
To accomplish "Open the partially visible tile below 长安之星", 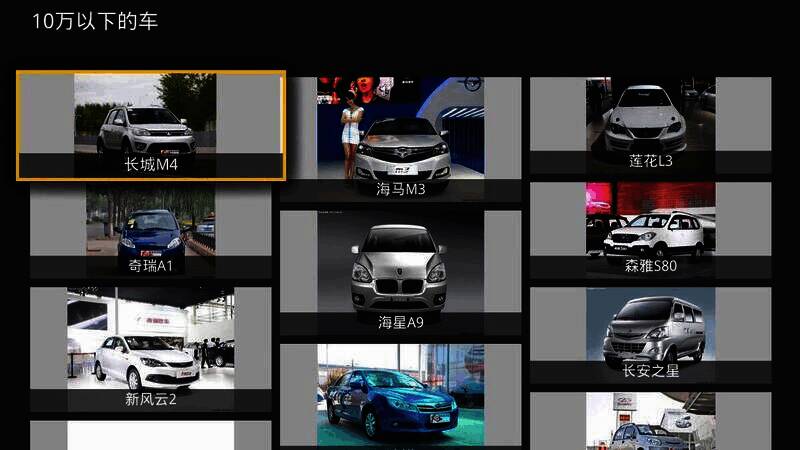I will 650,422.
